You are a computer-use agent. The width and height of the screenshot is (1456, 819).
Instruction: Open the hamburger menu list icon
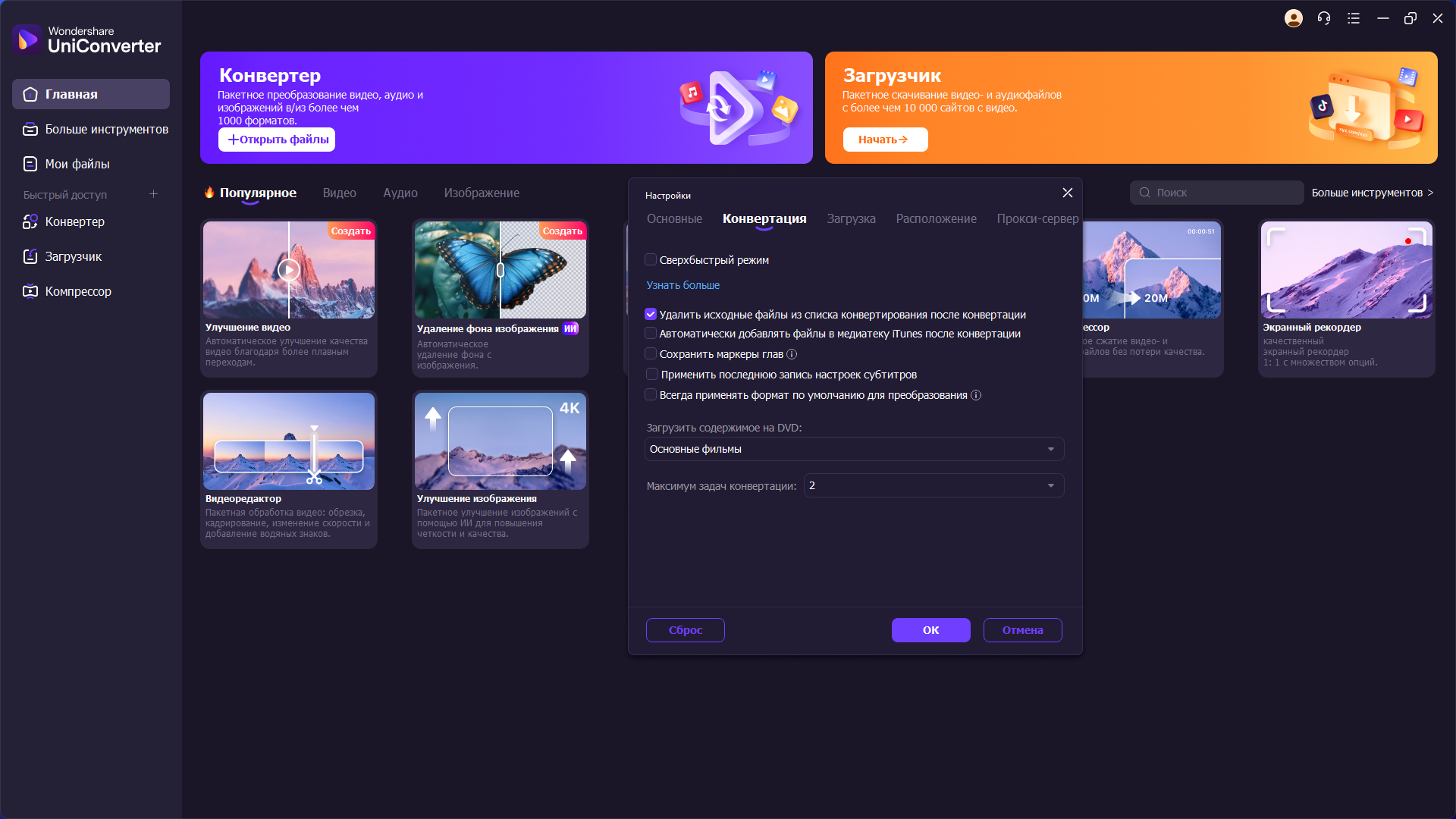pyautogui.click(x=1354, y=18)
